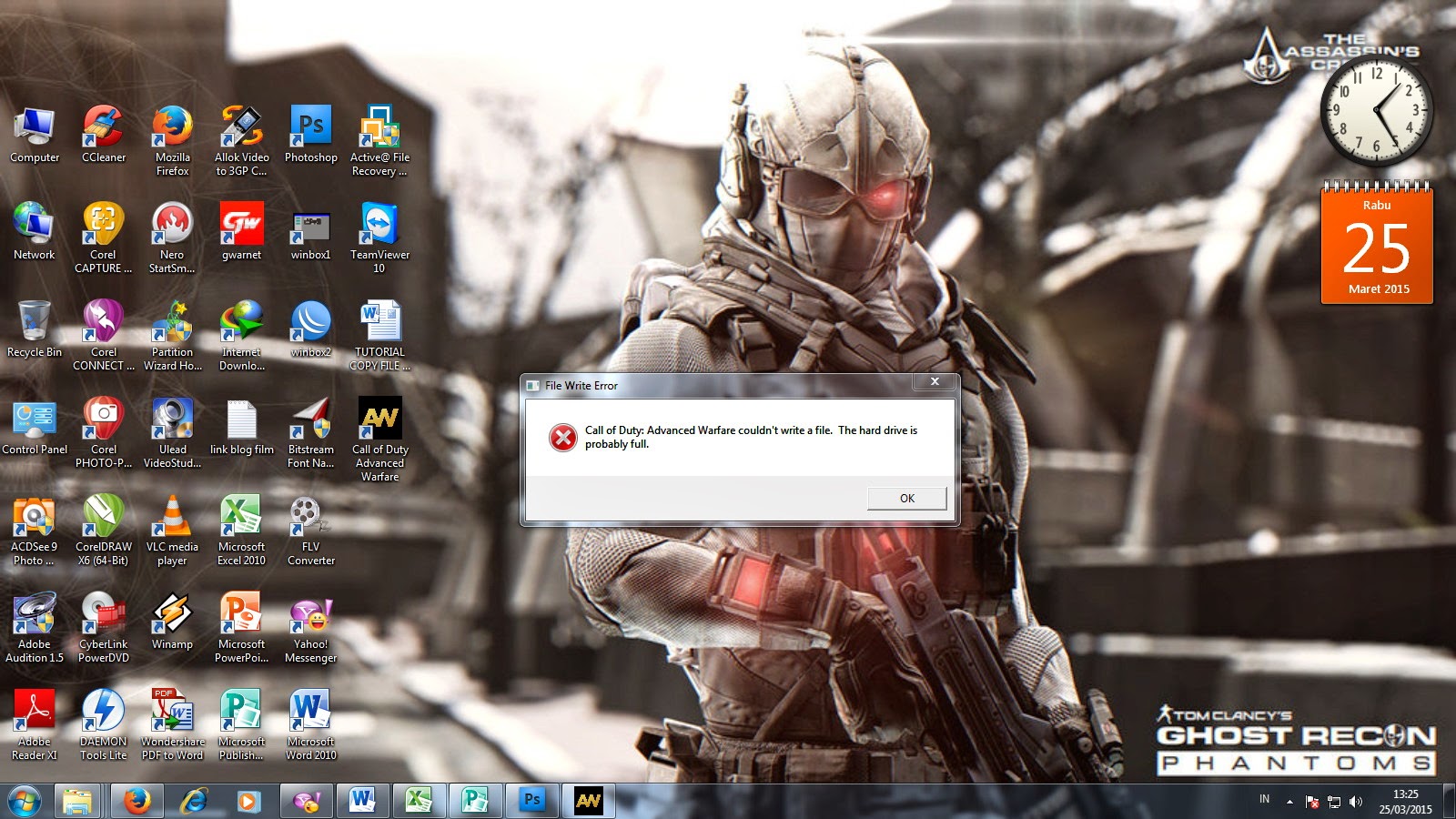
Task: Switch input language on the IN indicator
Action: (1264, 799)
